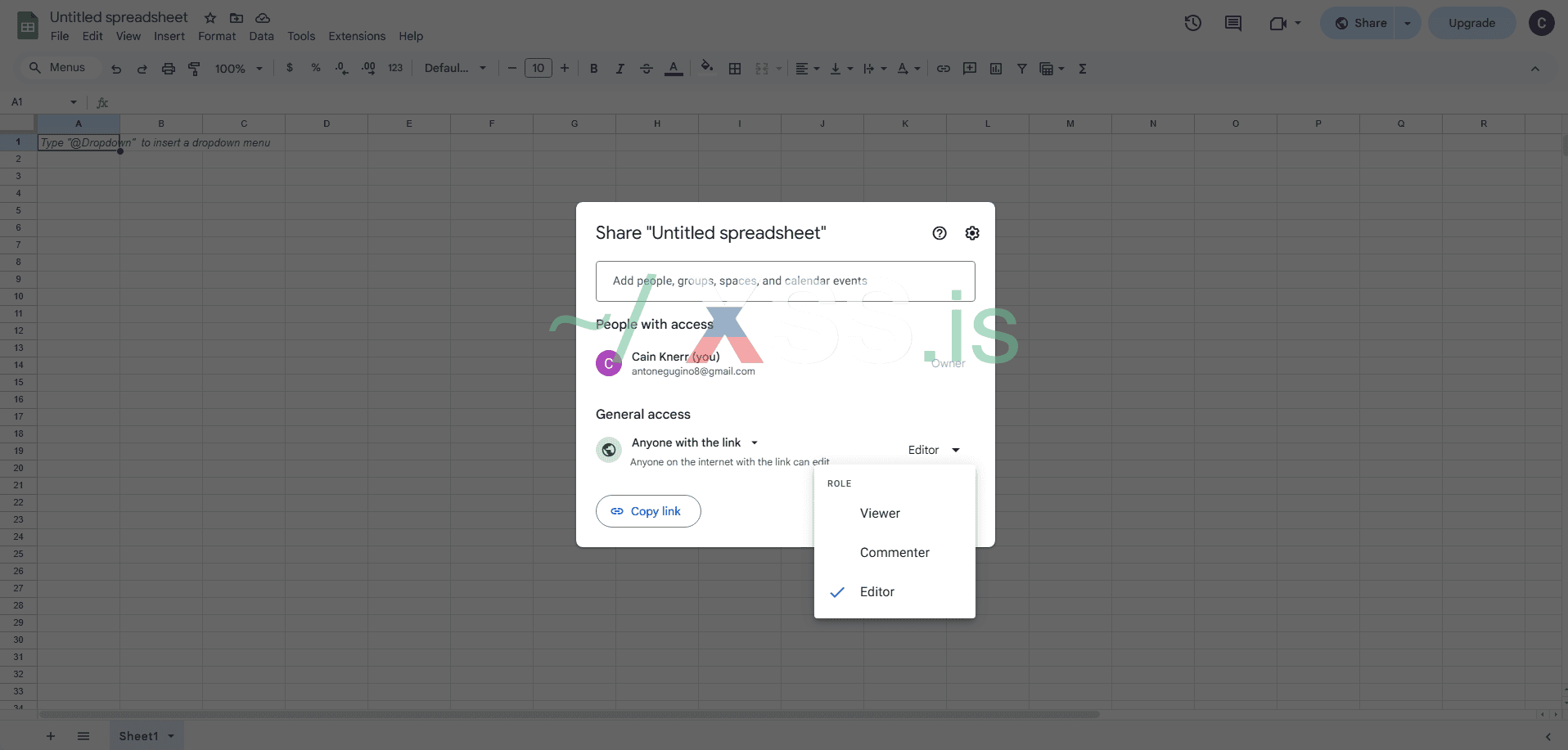Open the zoom 100% dropdown
1568x750 pixels.
(238, 69)
